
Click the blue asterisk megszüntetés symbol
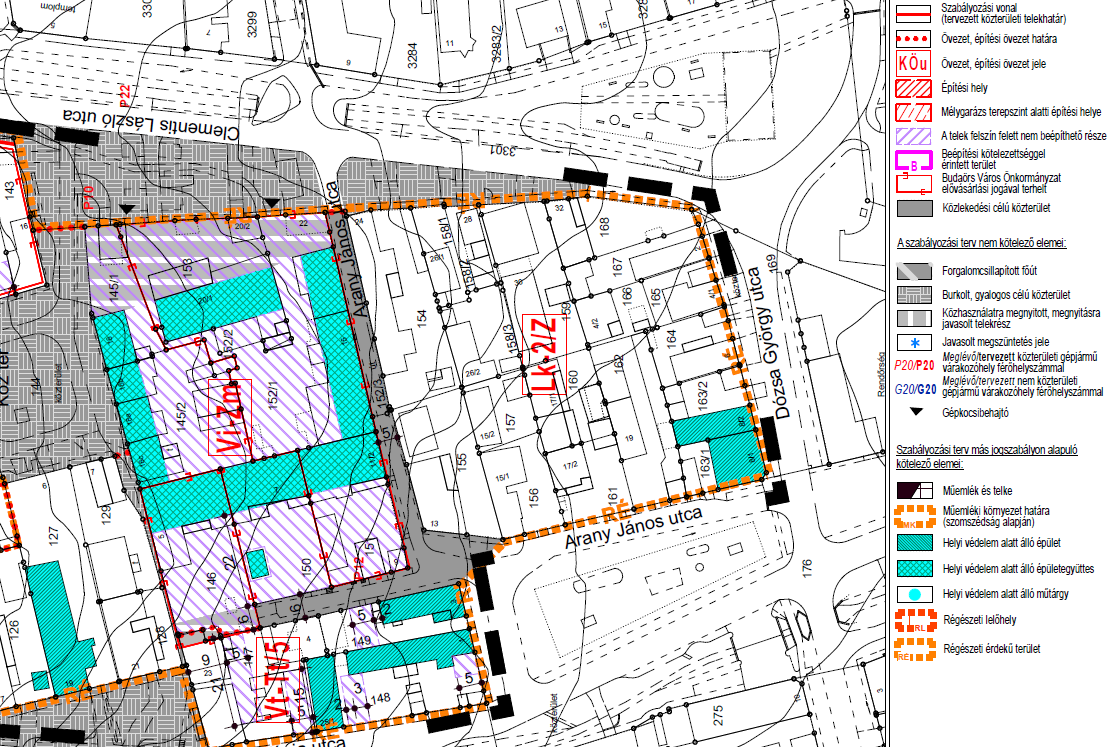click(x=913, y=343)
